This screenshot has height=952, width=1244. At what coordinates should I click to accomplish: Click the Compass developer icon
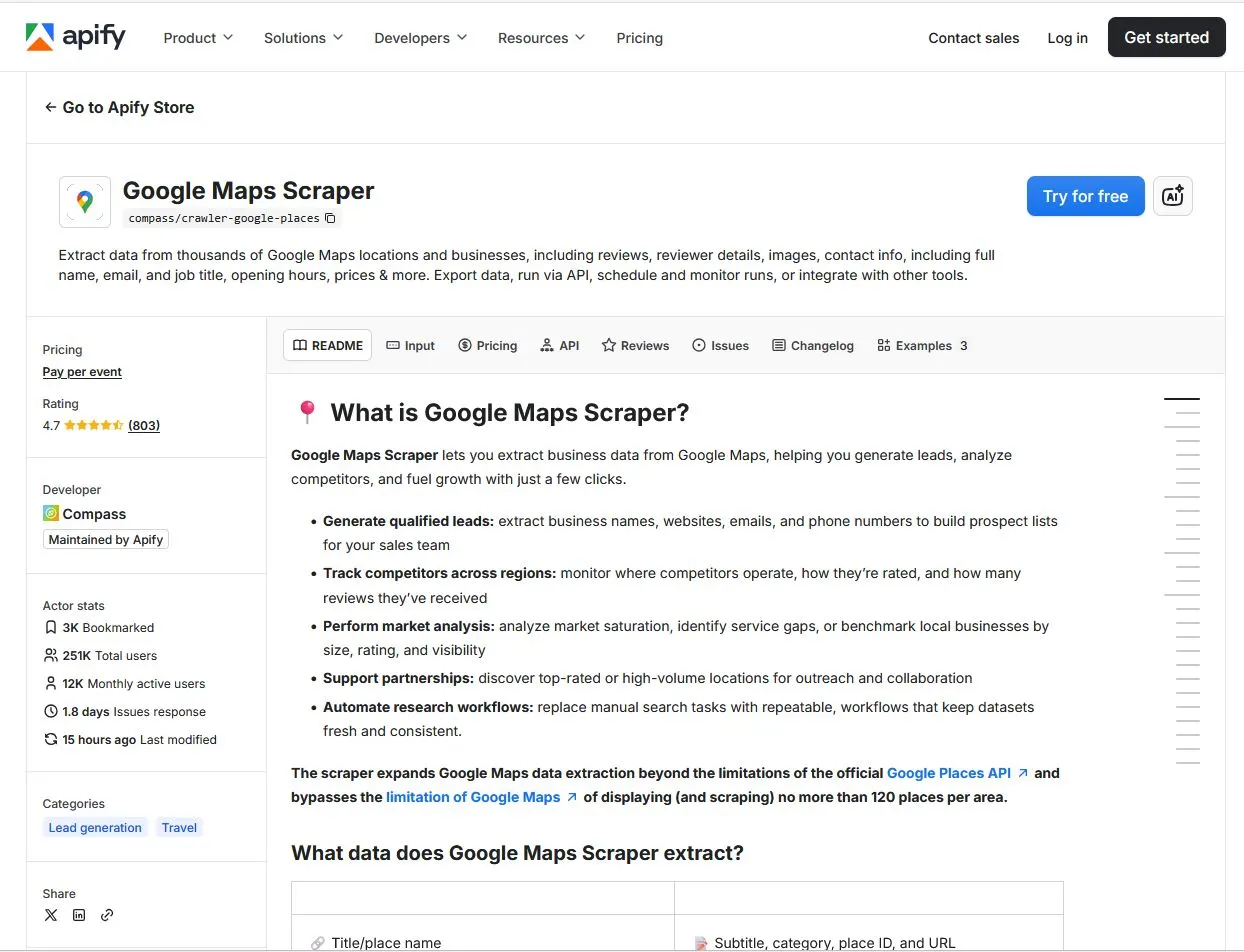coord(51,514)
